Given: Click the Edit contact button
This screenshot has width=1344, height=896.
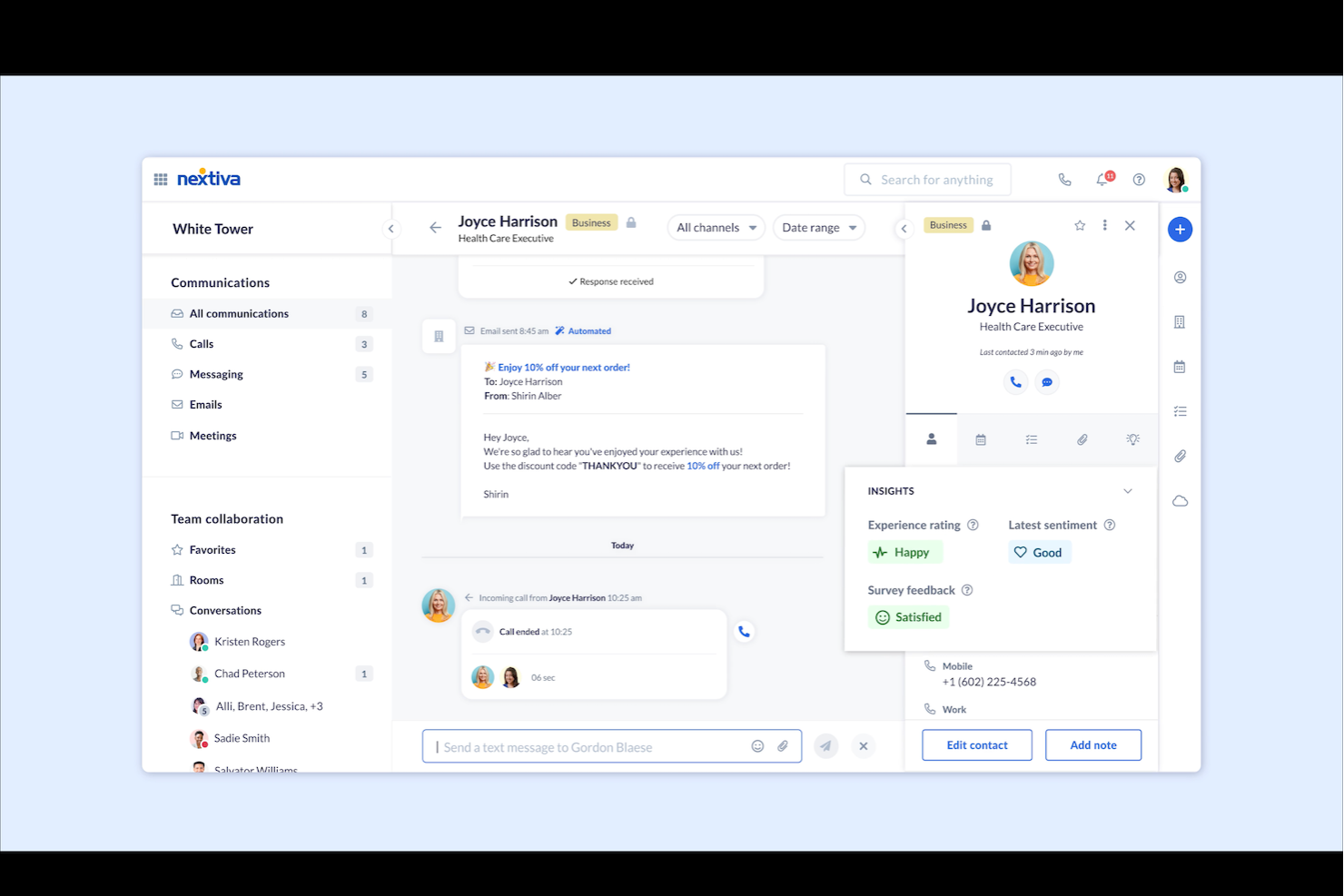Looking at the screenshot, I should [976, 744].
